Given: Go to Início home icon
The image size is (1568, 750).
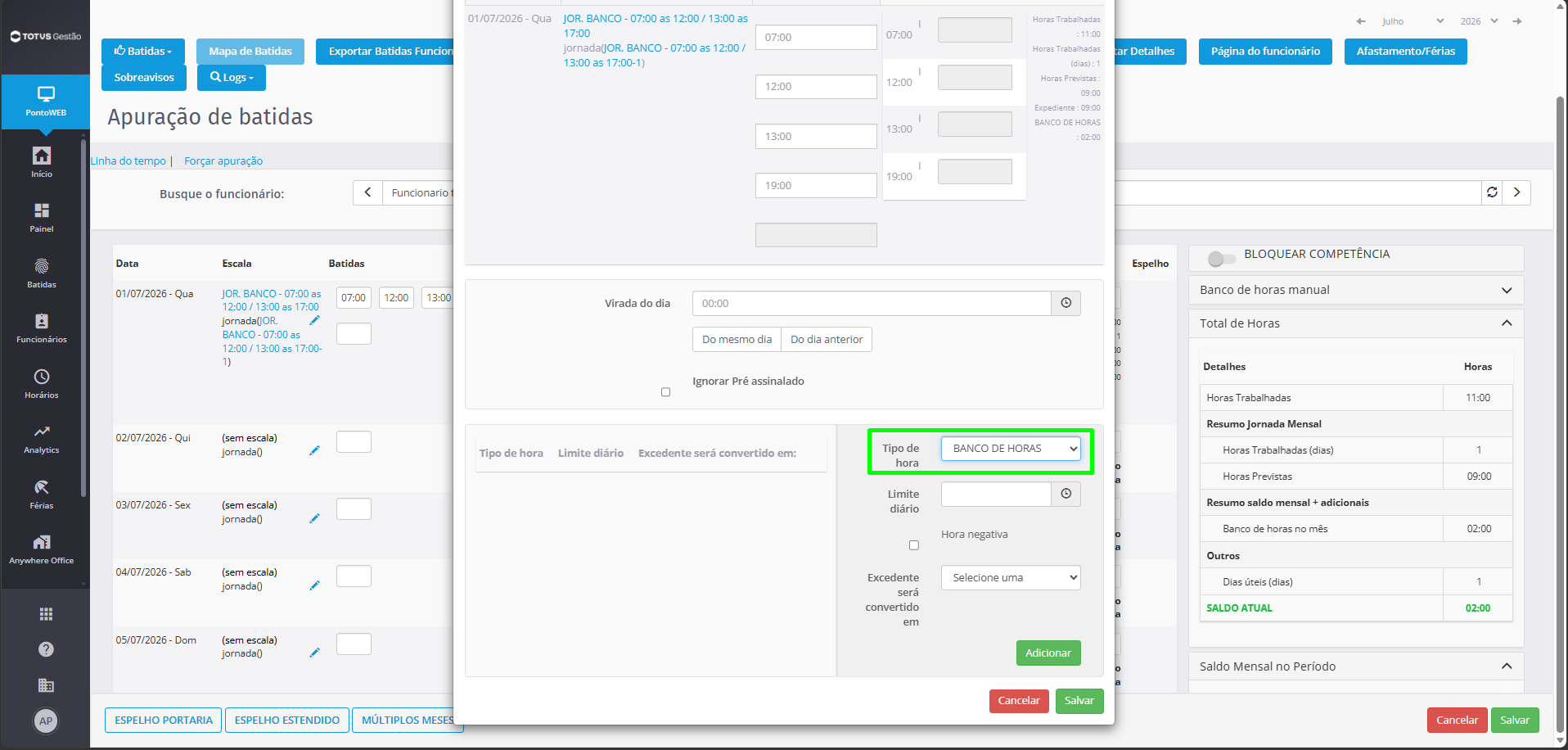Looking at the screenshot, I should pyautogui.click(x=42, y=162).
